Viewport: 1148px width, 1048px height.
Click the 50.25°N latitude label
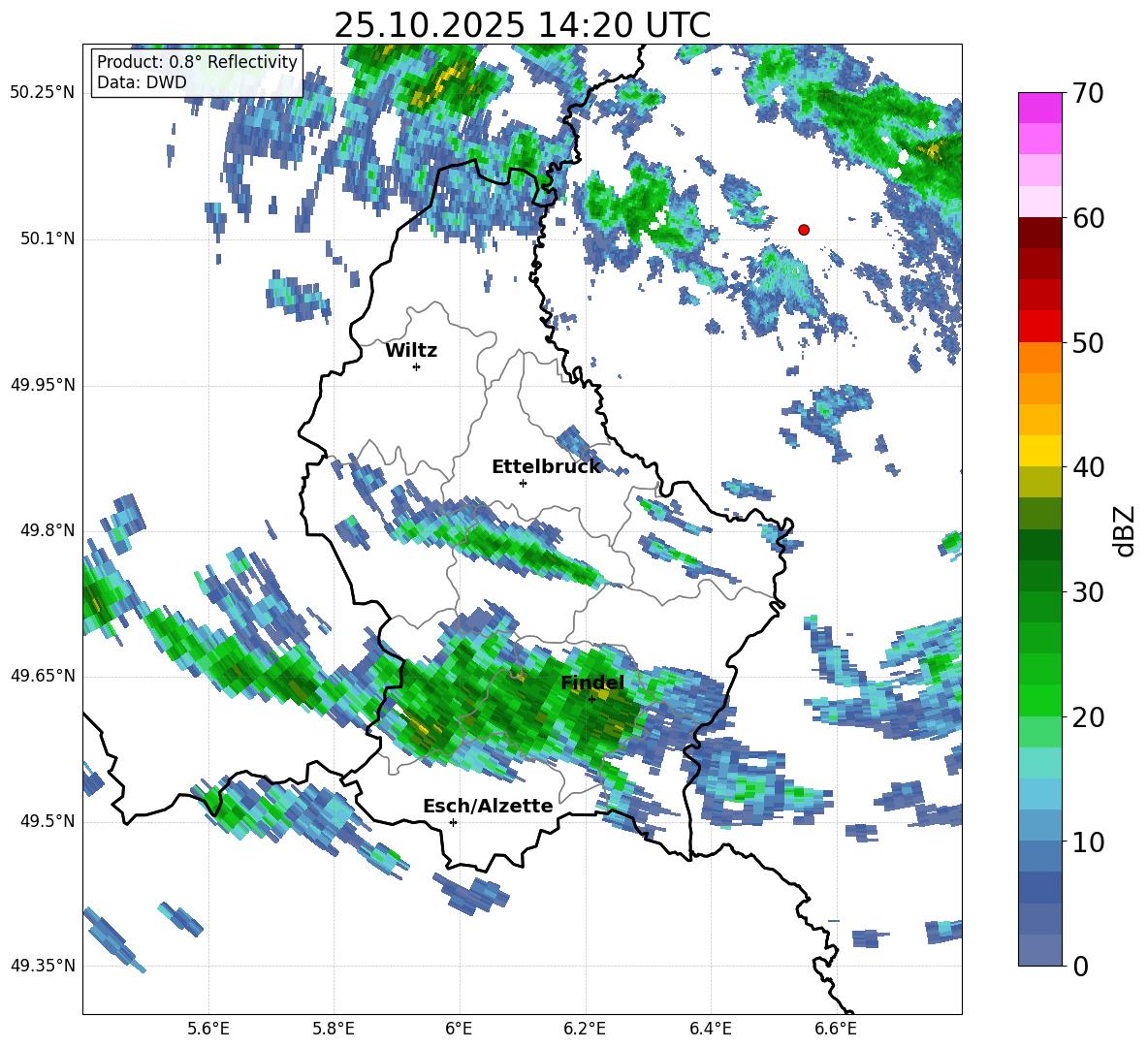pos(43,93)
